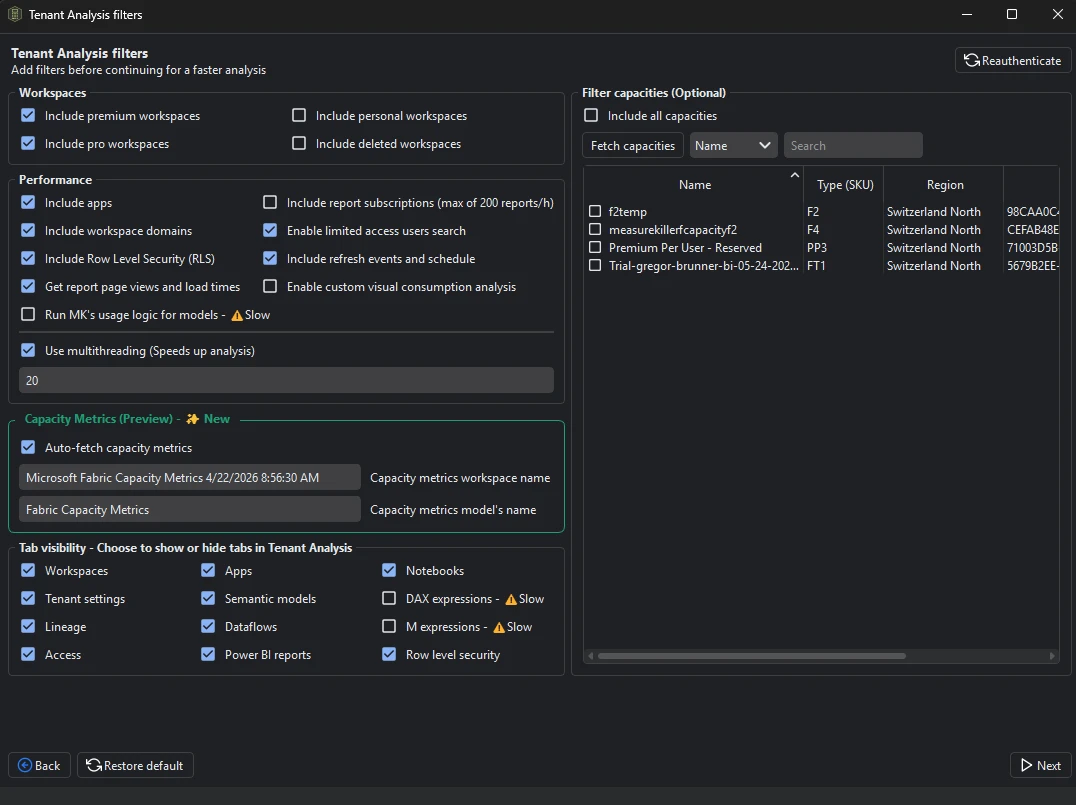
Task: Toggle Notebooks tab visibility
Action: (389, 570)
